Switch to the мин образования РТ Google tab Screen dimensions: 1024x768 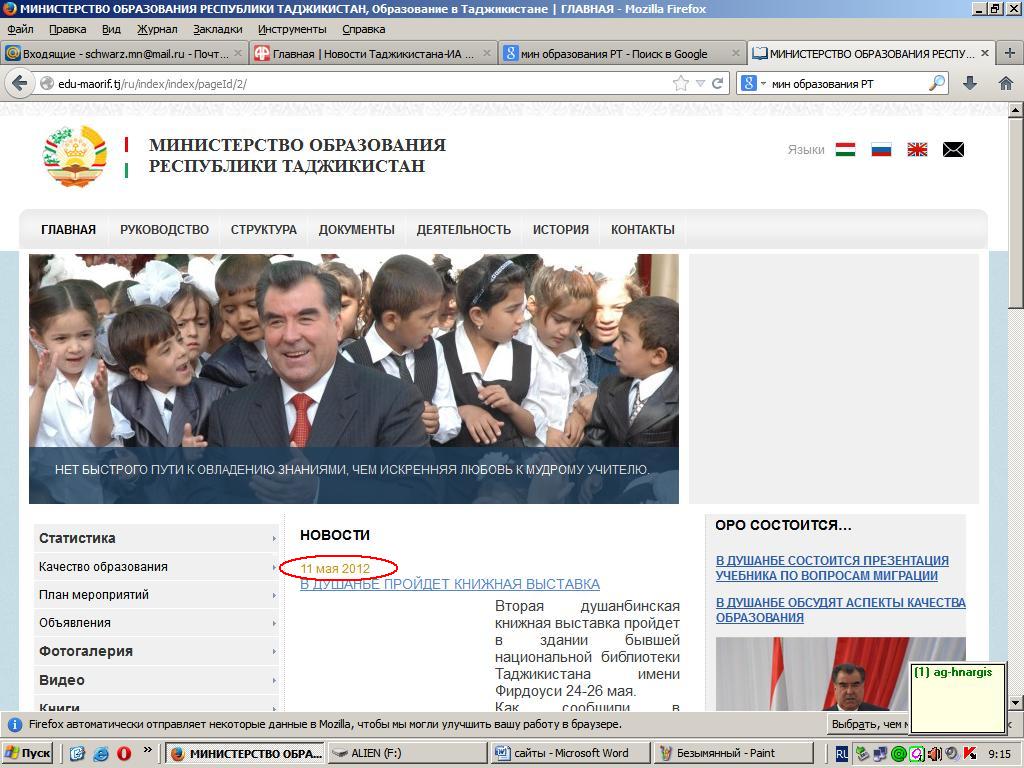(x=622, y=54)
